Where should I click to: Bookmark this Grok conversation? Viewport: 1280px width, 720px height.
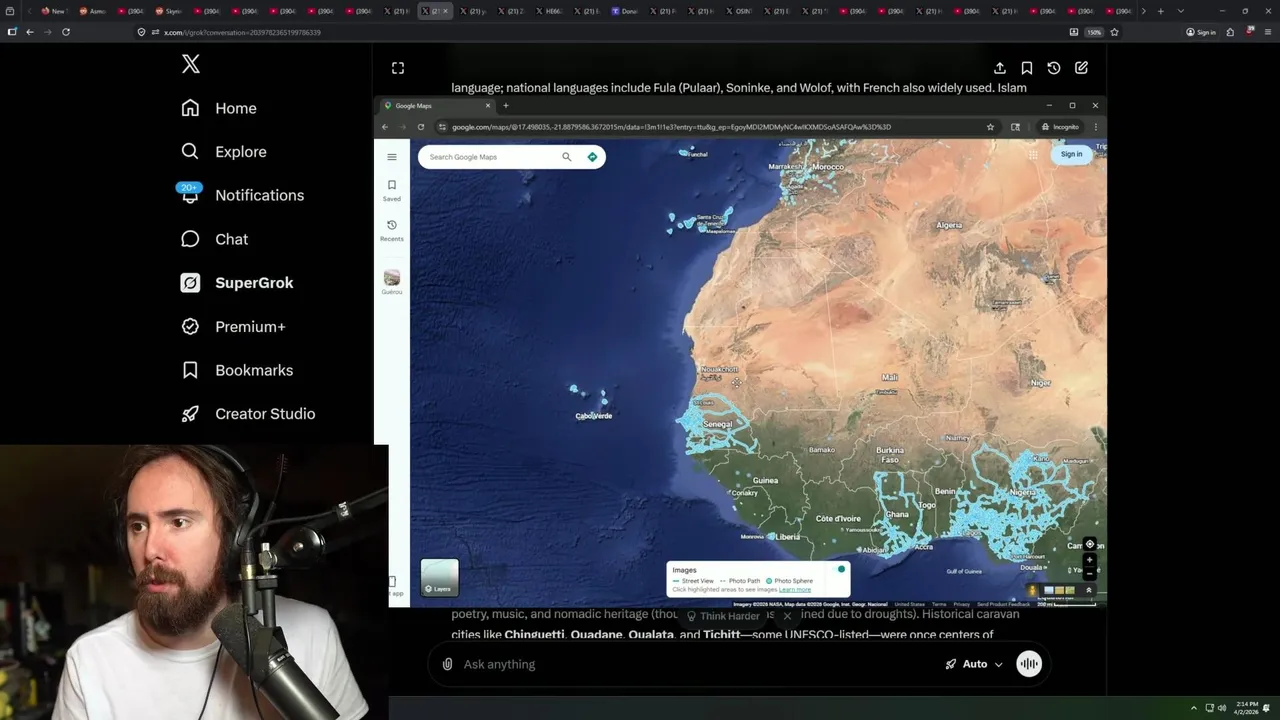(x=1026, y=68)
